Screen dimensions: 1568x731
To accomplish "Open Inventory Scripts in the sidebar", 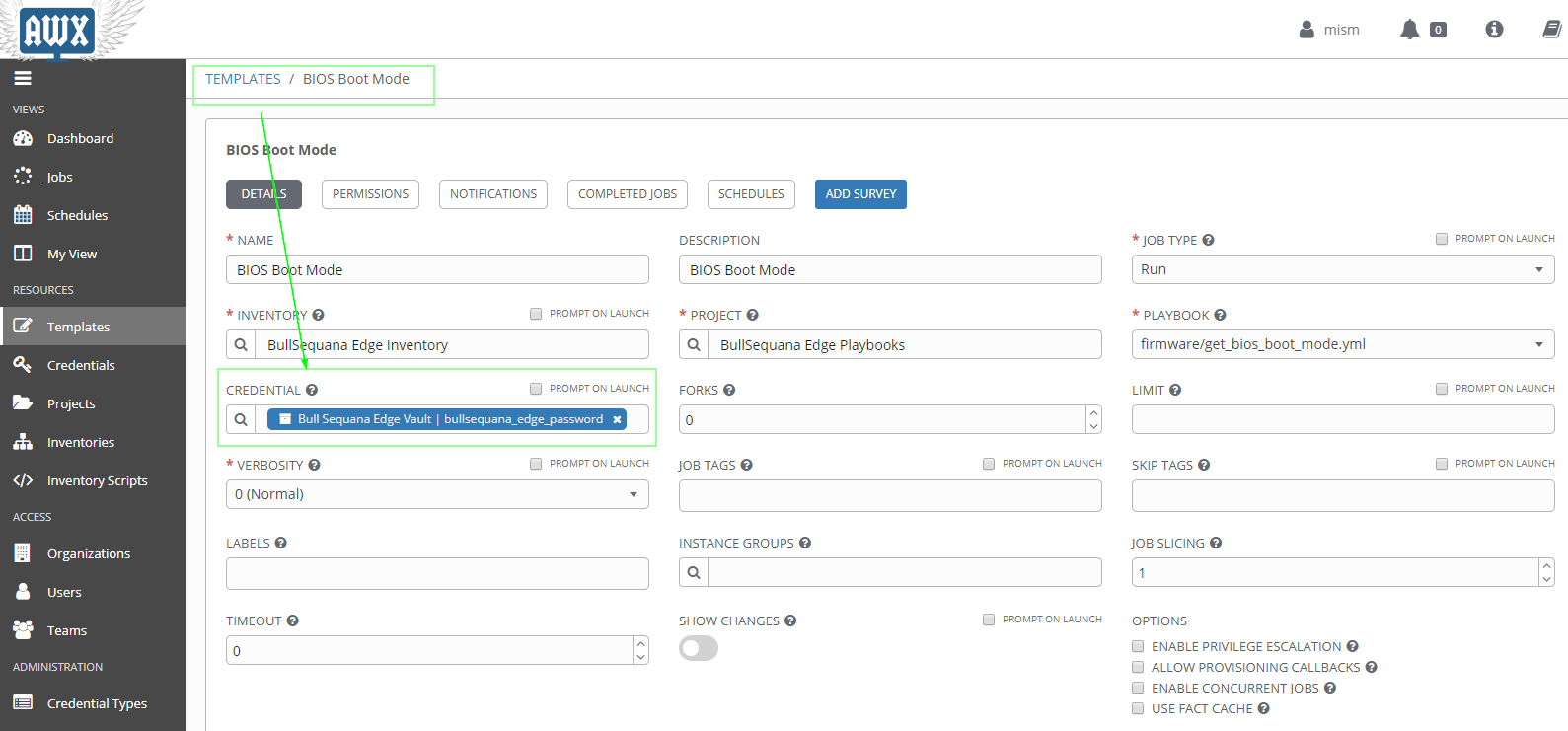I will click(x=93, y=480).
